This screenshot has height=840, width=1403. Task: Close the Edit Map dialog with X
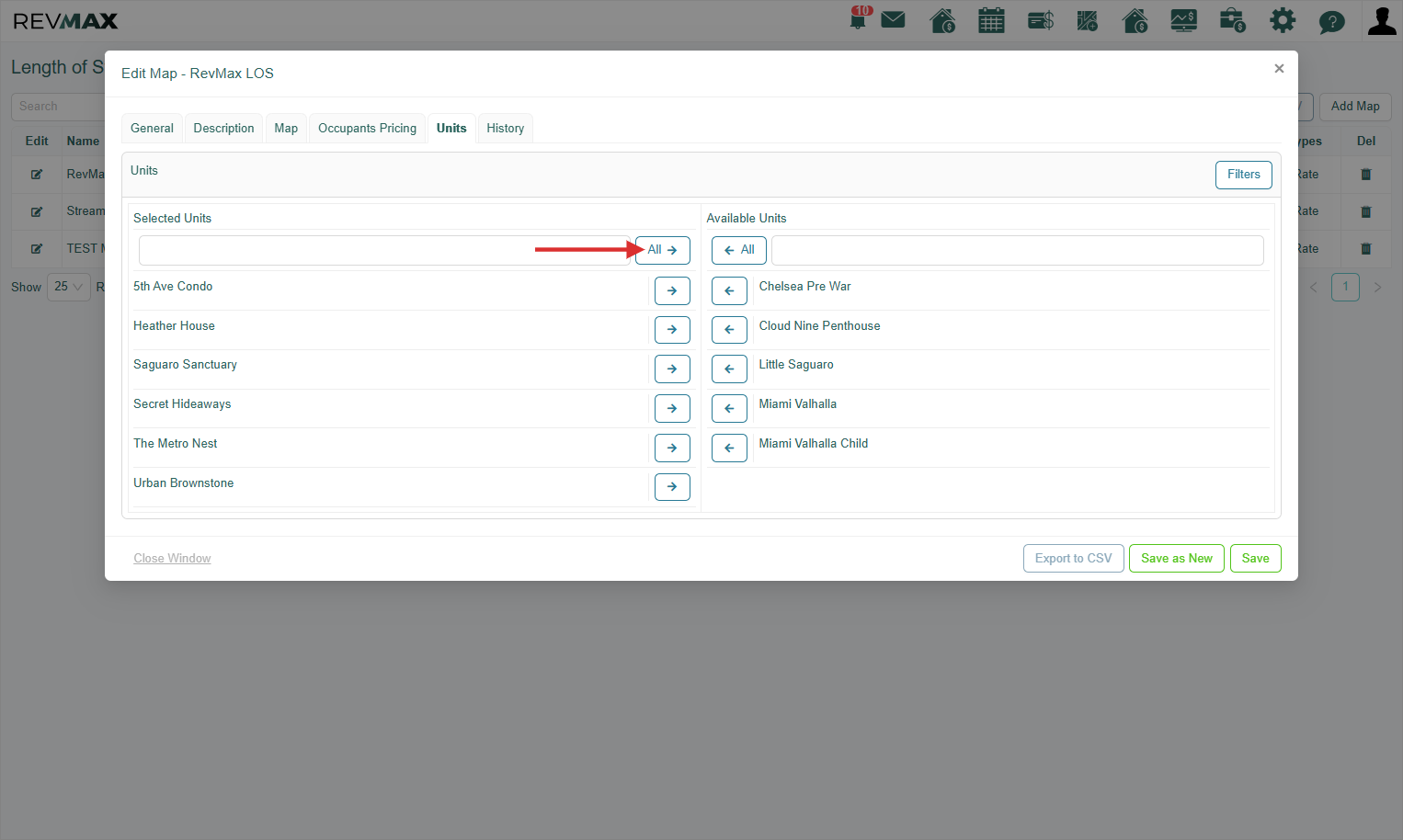(x=1279, y=69)
